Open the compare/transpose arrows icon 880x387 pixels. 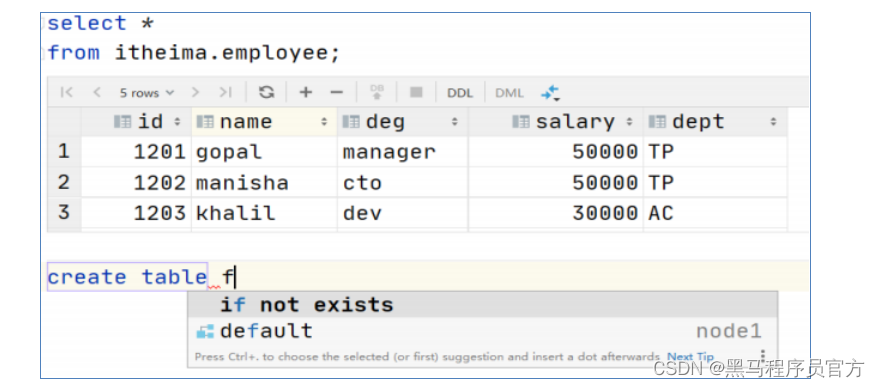550,93
